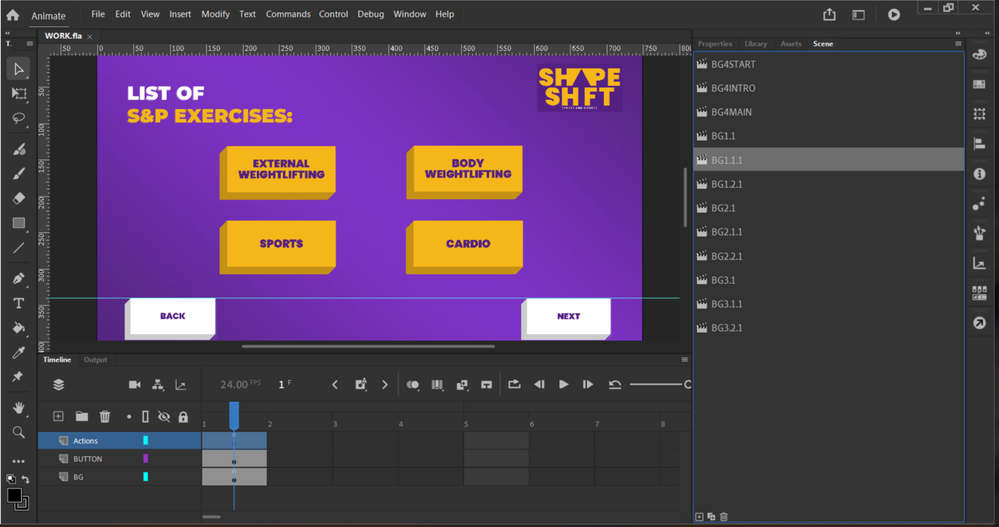Screen dimensions: 999x527
Task: Open the Commands menu
Action: [288, 14]
